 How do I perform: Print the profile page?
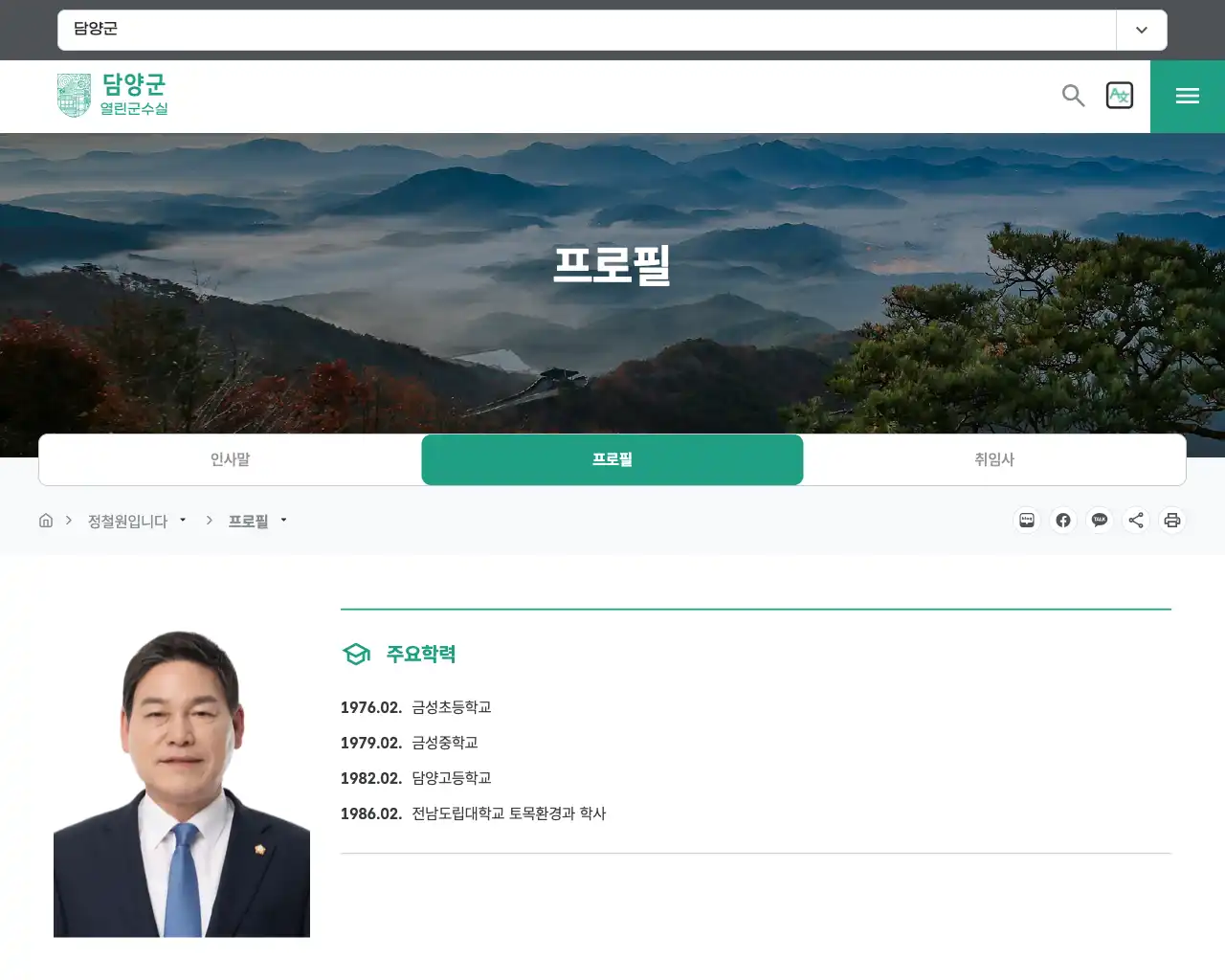coord(1172,520)
